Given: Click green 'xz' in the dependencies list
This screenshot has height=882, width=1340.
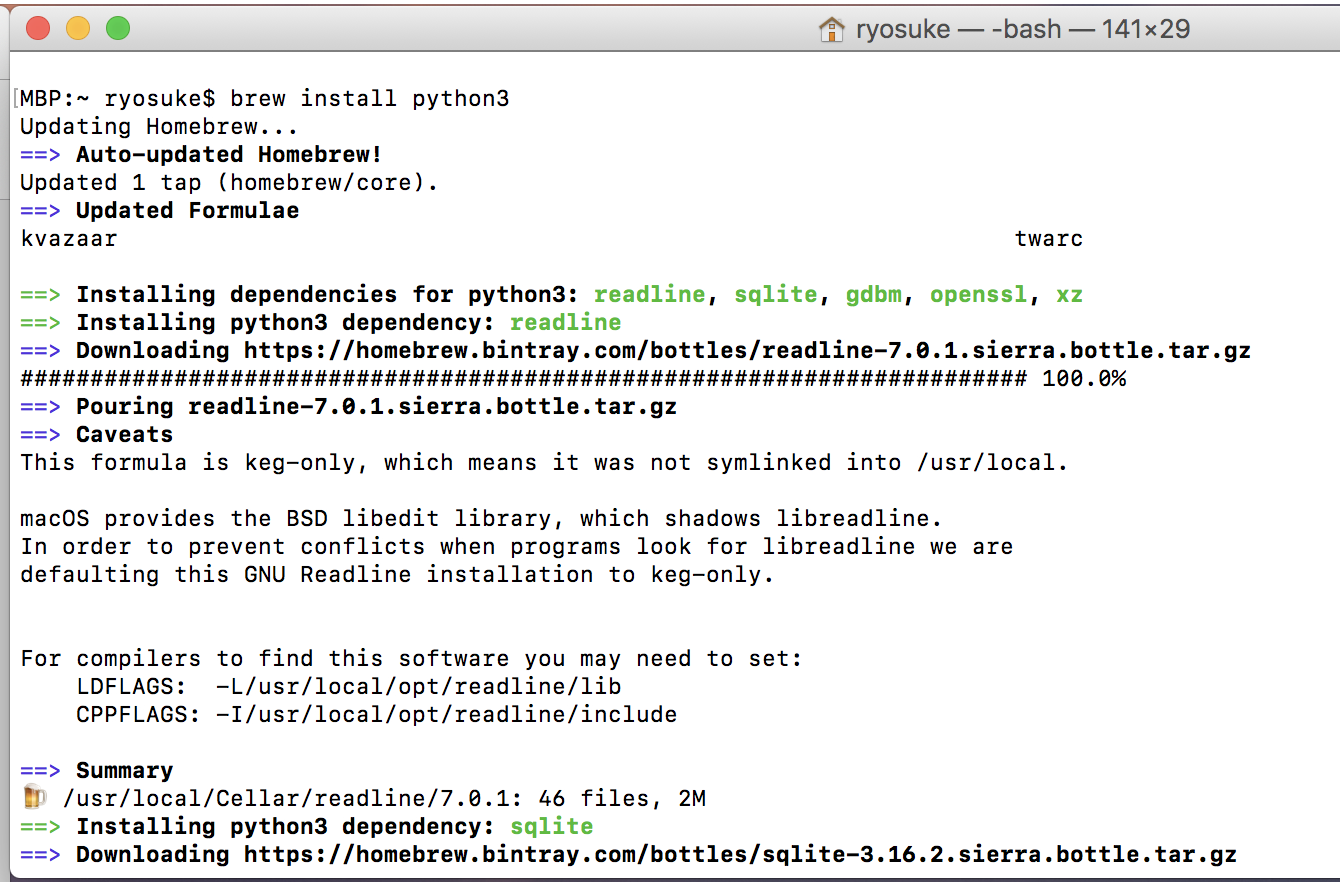Looking at the screenshot, I should pos(1070,295).
